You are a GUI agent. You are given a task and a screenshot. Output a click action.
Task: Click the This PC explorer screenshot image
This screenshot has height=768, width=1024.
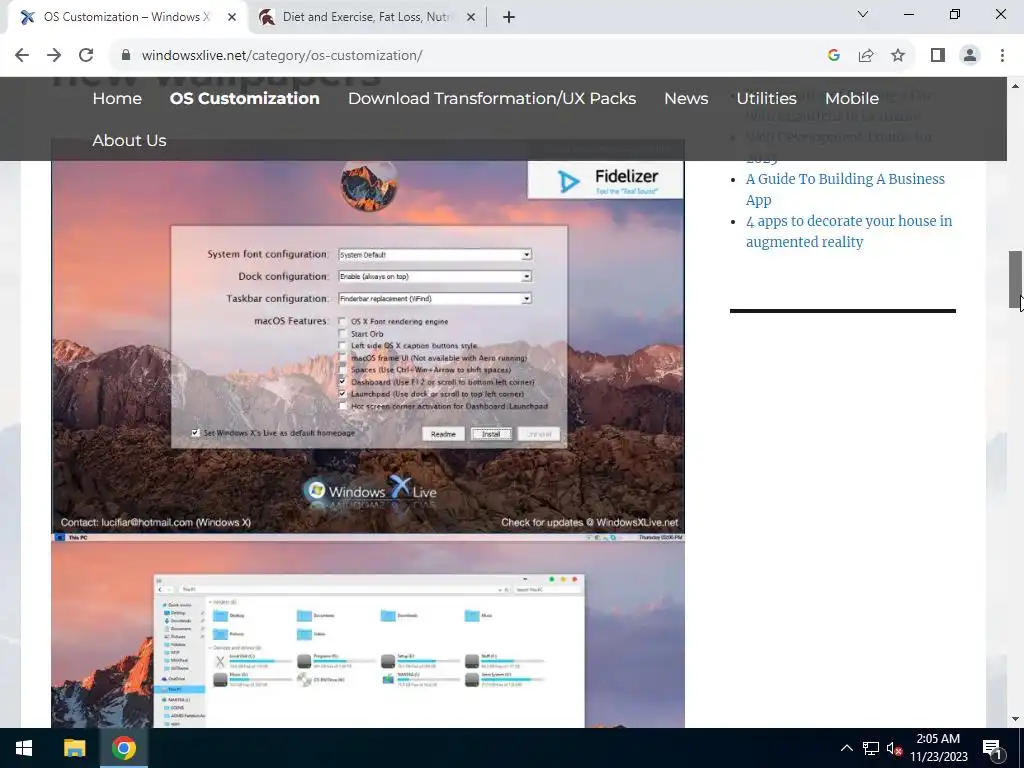point(368,630)
